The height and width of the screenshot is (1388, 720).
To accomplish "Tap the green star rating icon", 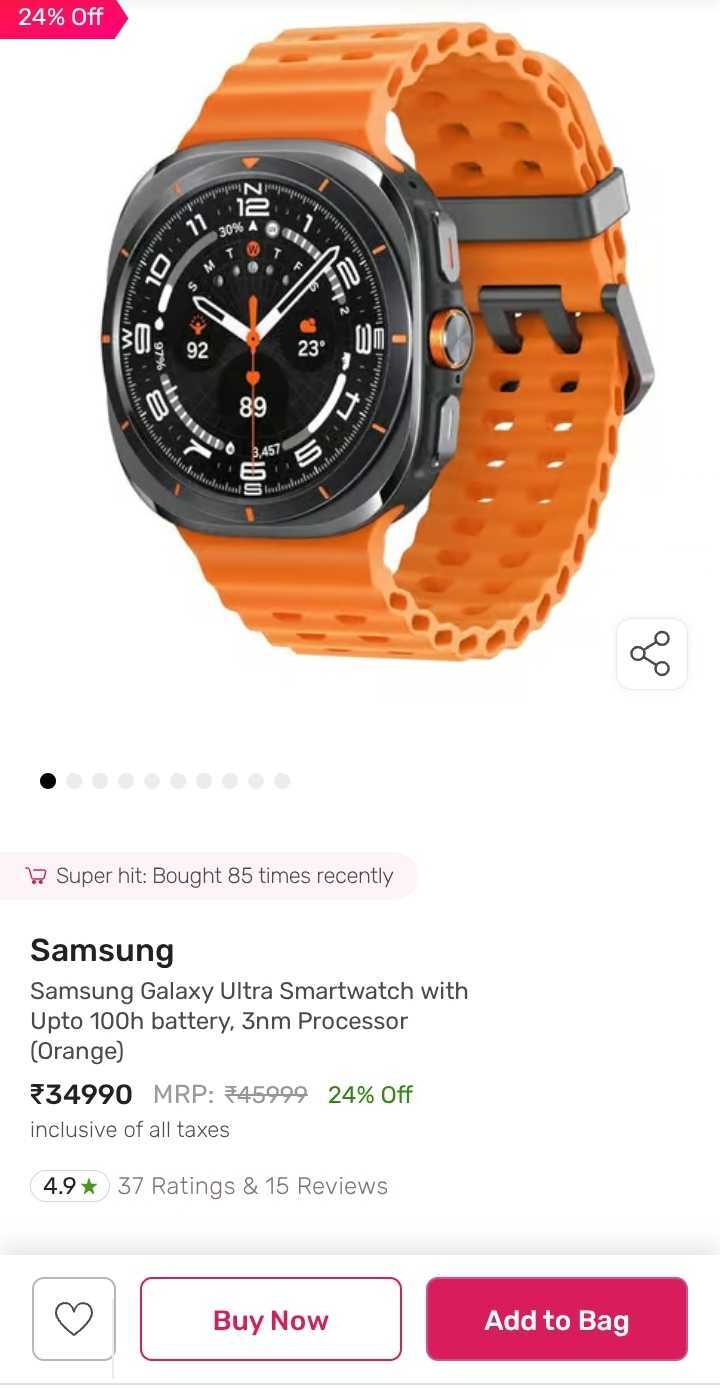I will pyautogui.click(x=89, y=1186).
